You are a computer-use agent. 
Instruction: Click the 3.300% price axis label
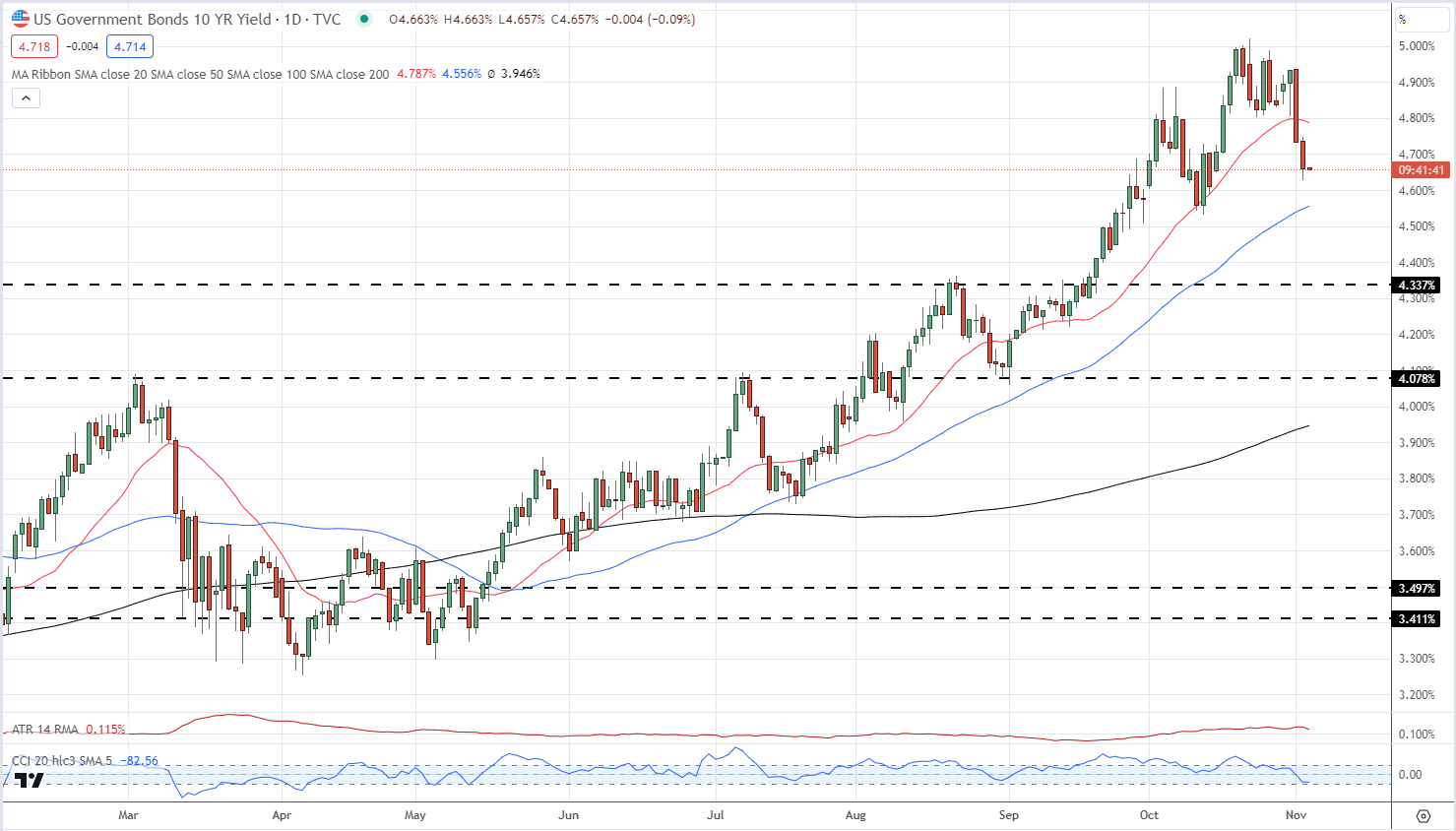(1417, 659)
